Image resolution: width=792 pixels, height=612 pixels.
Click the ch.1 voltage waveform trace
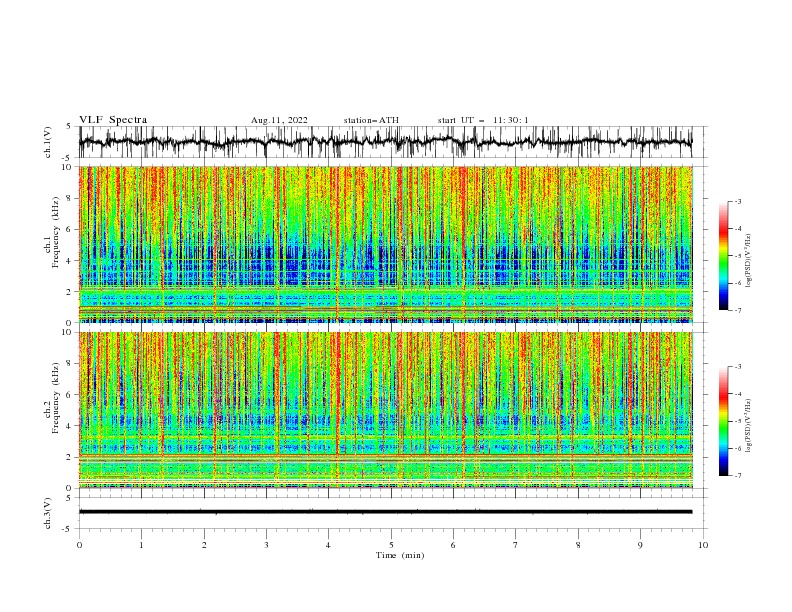(385, 142)
